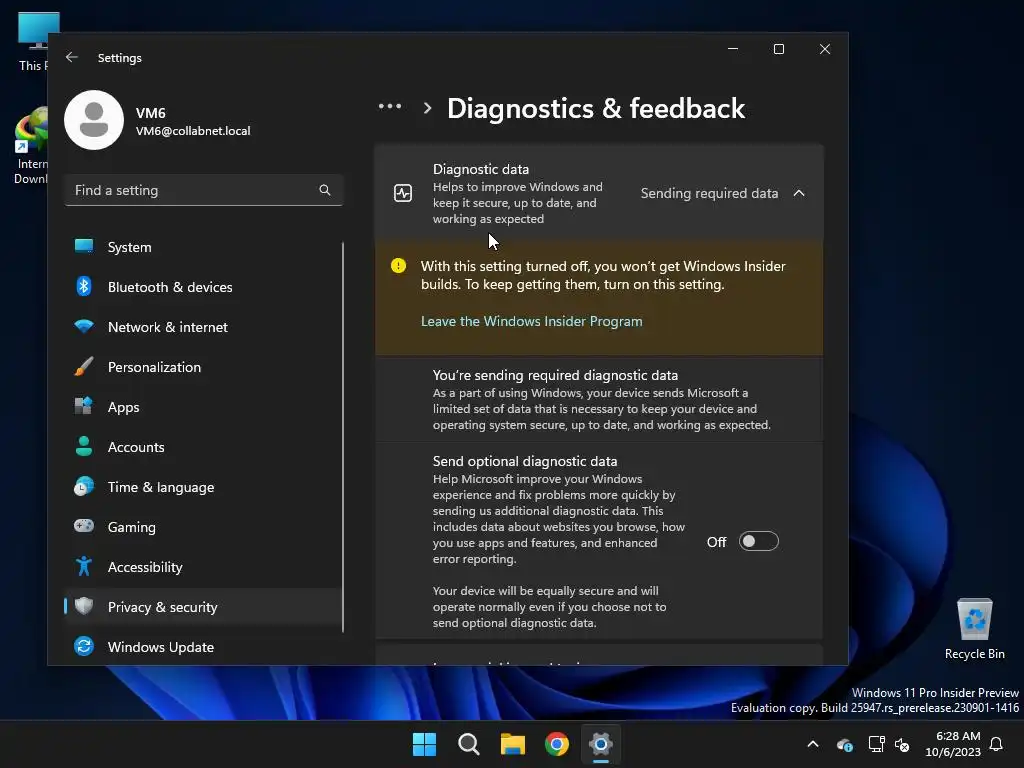1024x768 pixels.
Task: Click the search magnifier in Find a setting
Action: click(x=325, y=190)
